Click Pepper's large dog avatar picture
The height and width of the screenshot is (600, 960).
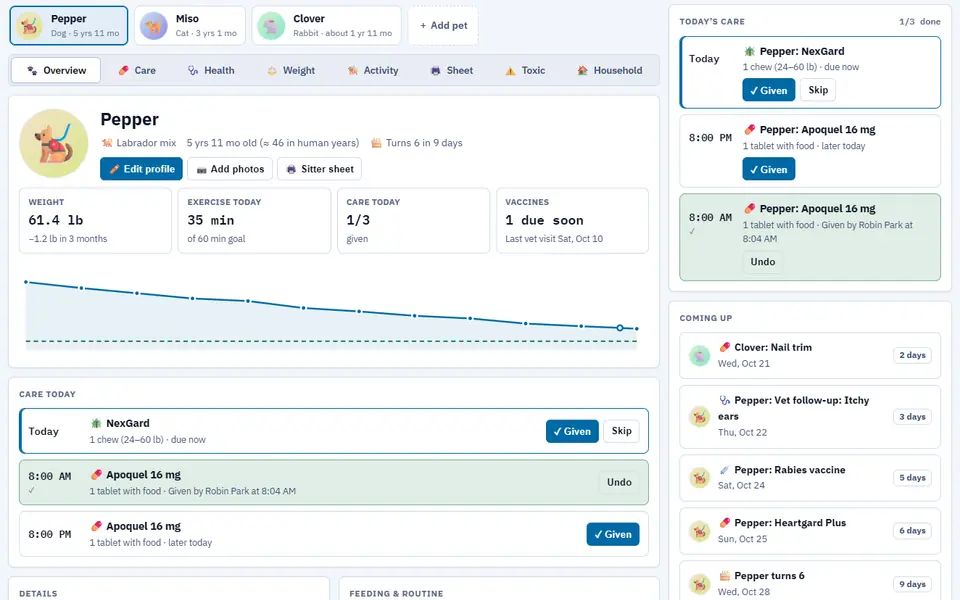54,143
